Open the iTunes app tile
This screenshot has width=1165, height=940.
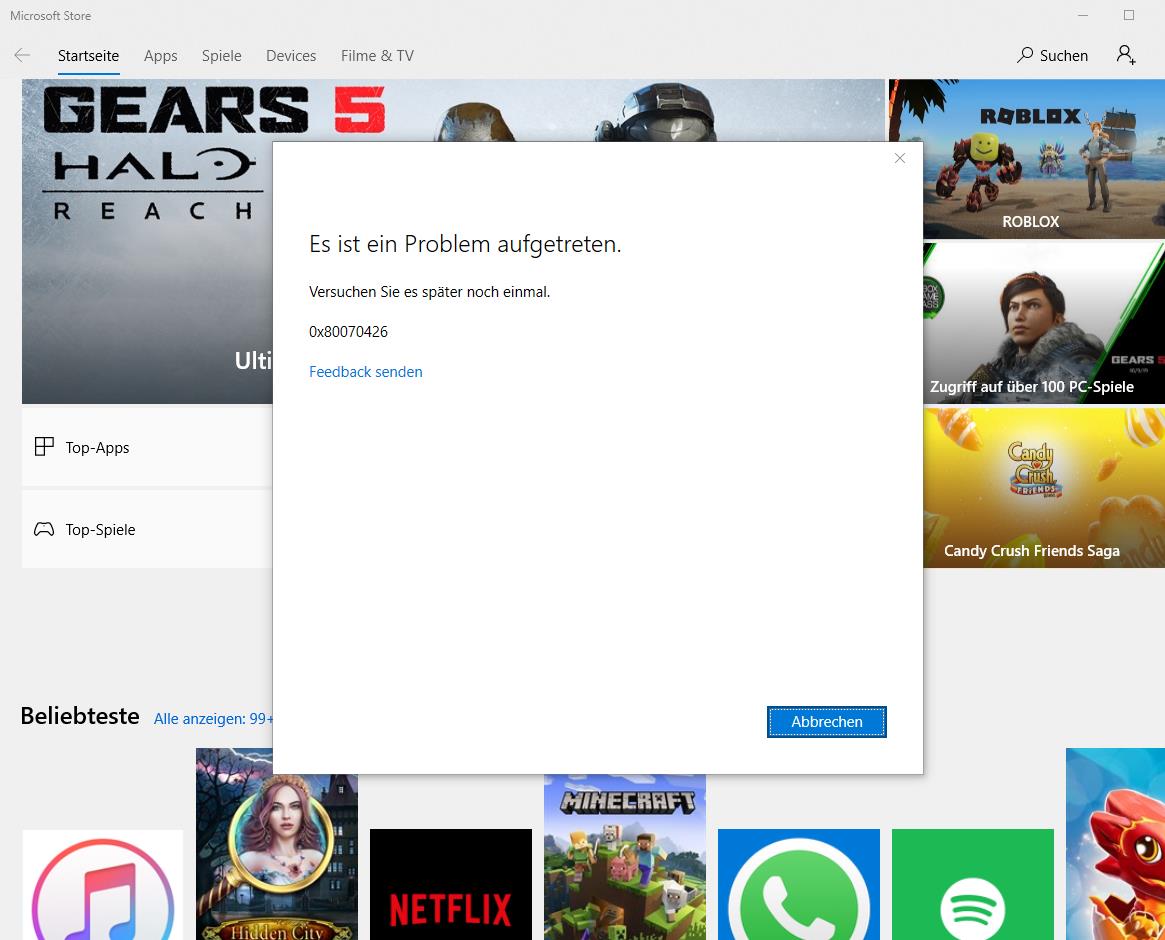(103, 884)
